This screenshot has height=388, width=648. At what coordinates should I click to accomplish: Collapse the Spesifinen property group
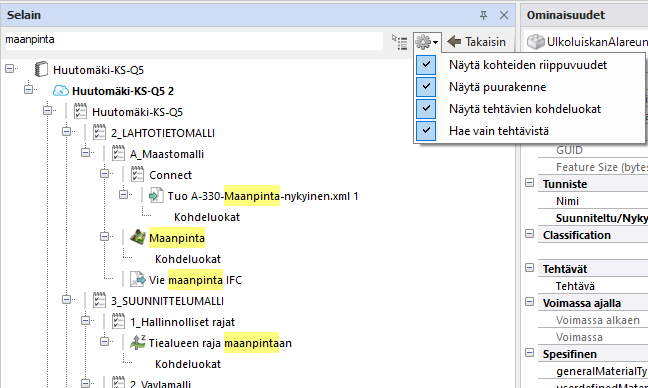click(529, 353)
